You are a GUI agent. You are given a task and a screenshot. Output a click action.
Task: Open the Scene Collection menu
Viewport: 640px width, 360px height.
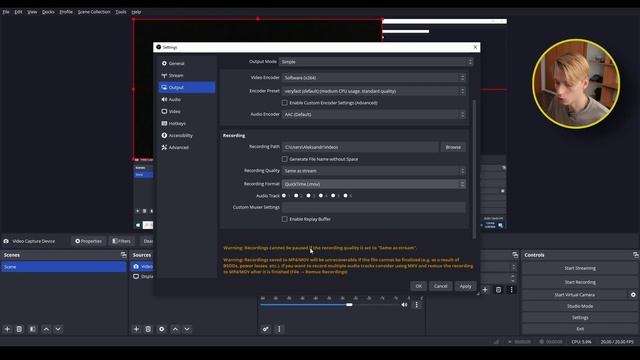pos(94,12)
